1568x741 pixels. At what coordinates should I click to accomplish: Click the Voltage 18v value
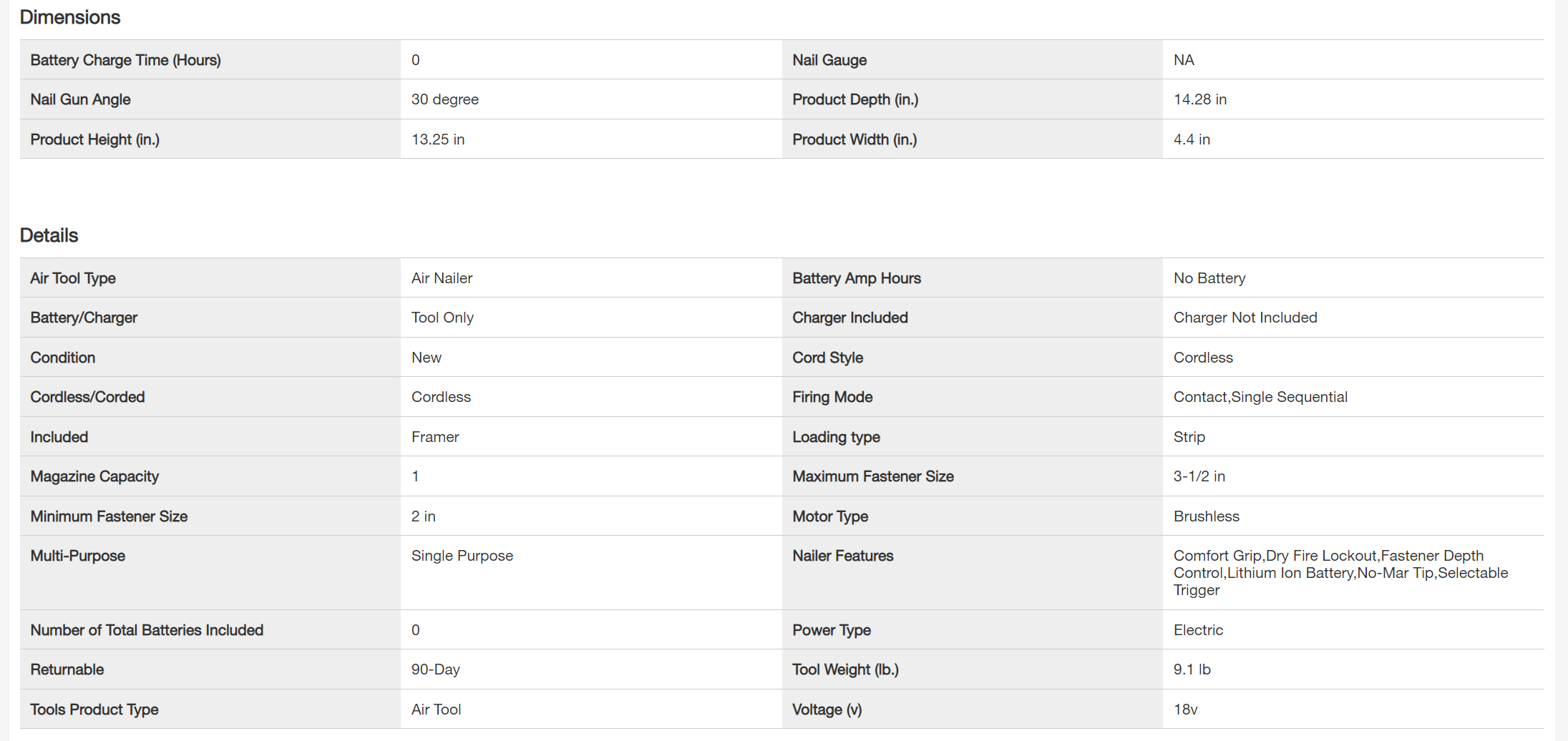pyautogui.click(x=1185, y=710)
